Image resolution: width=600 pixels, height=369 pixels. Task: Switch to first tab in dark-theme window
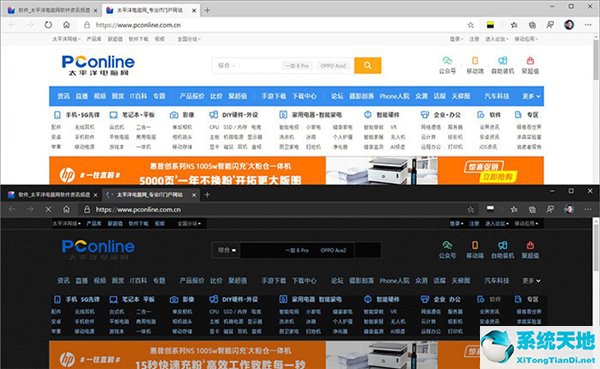(53, 195)
